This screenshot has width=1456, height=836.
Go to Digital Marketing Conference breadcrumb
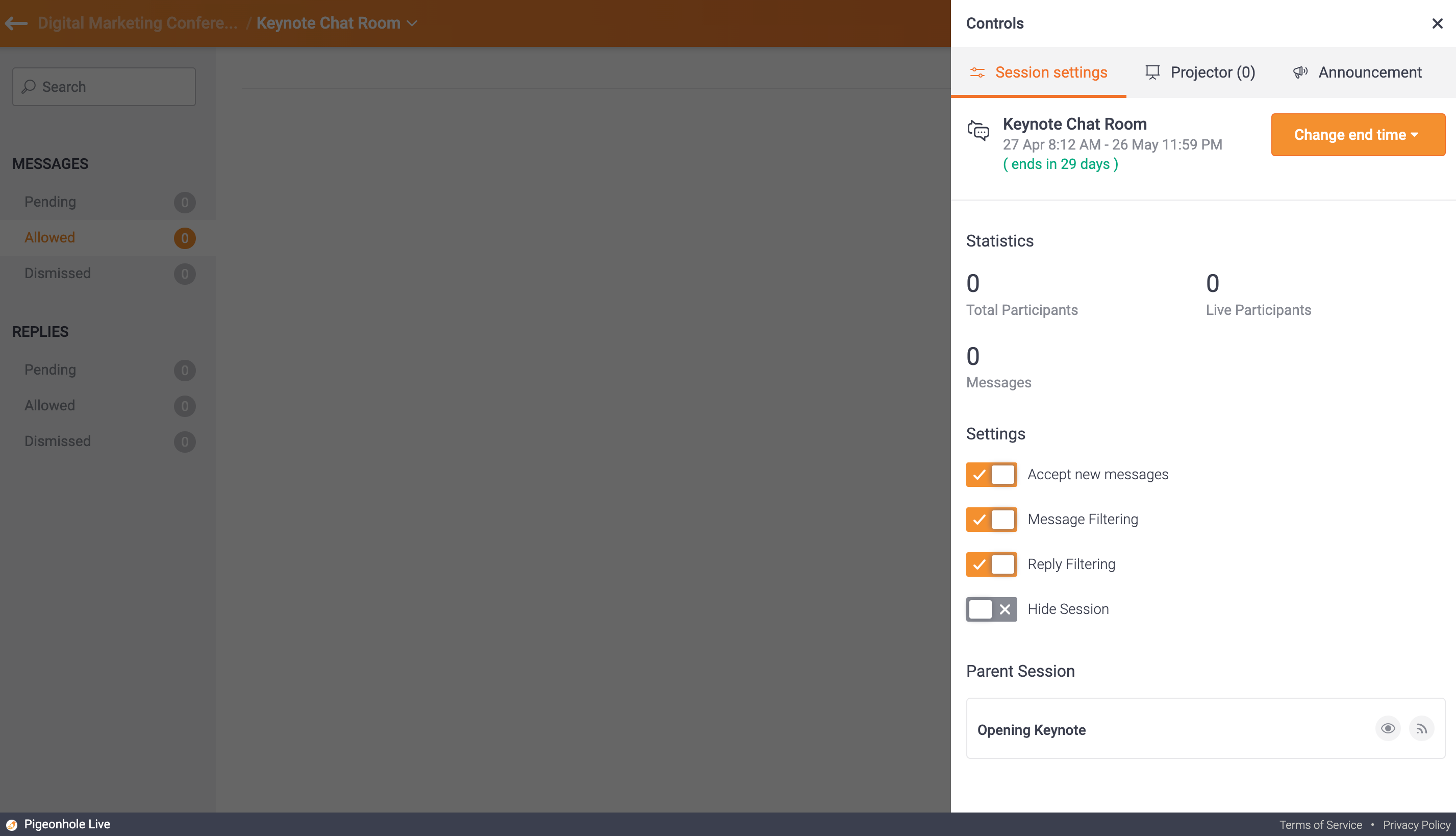pyautogui.click(x=137, y=23)
